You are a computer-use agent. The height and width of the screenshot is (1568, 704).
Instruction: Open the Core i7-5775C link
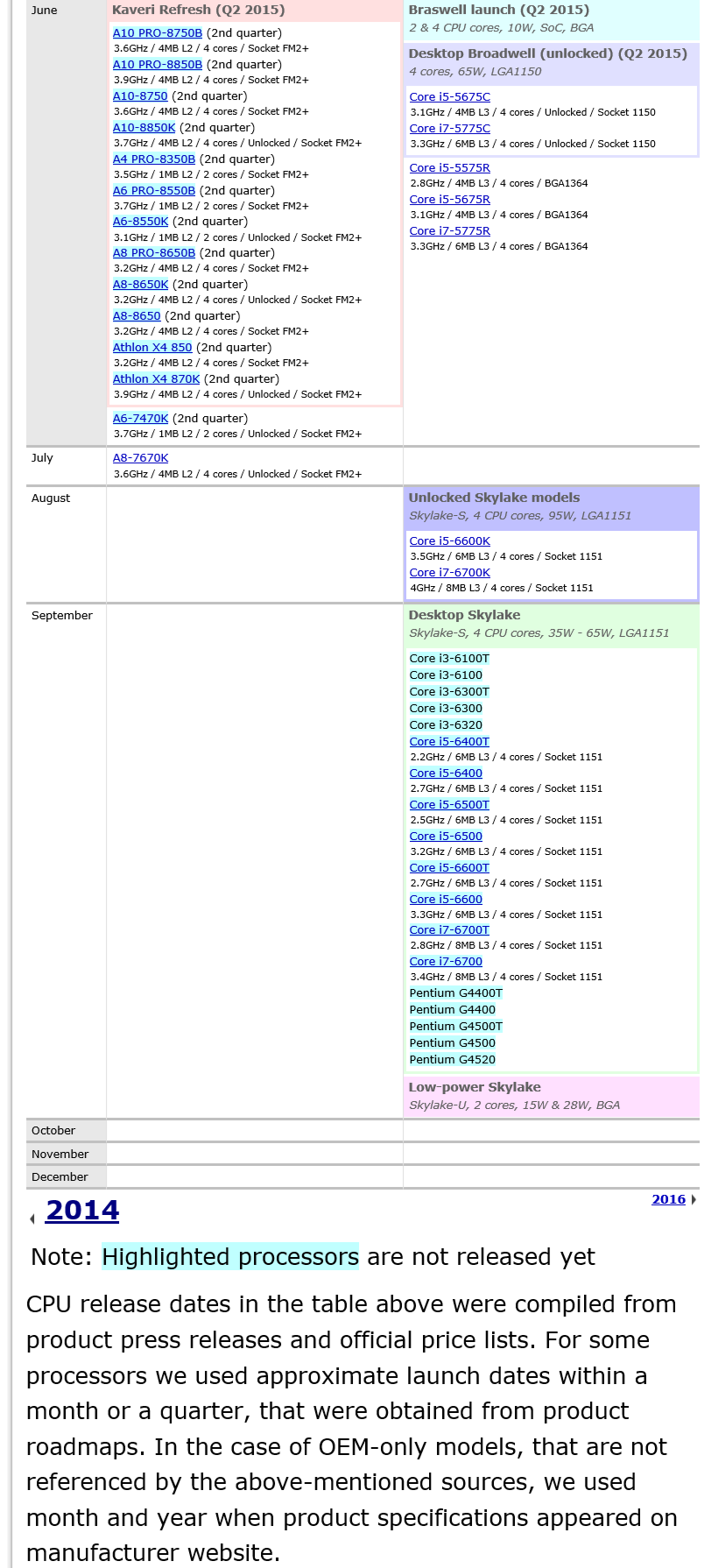pos(450,129)
